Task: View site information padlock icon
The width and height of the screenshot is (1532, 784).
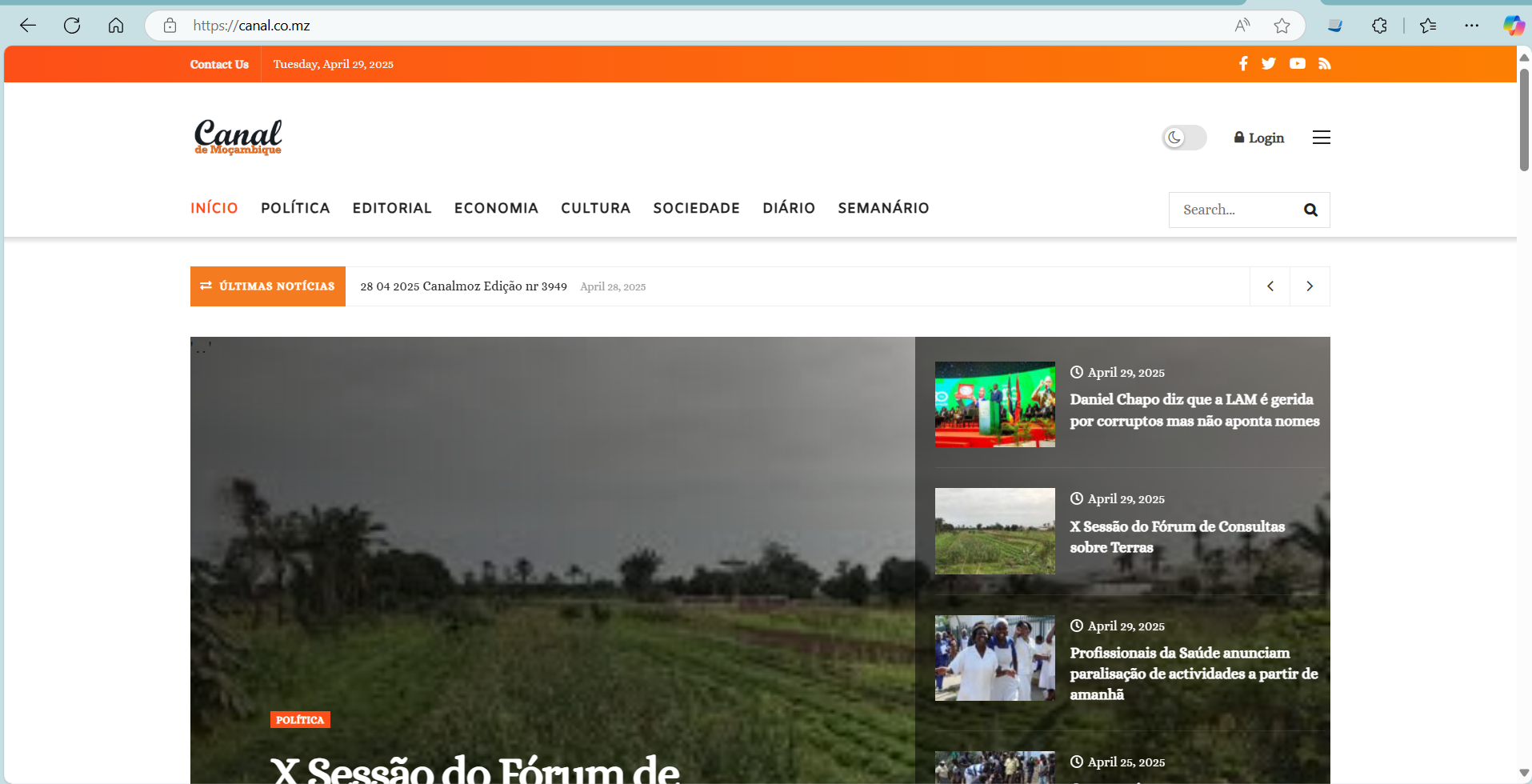Action: pyautogui.click(x=170, y=26)
